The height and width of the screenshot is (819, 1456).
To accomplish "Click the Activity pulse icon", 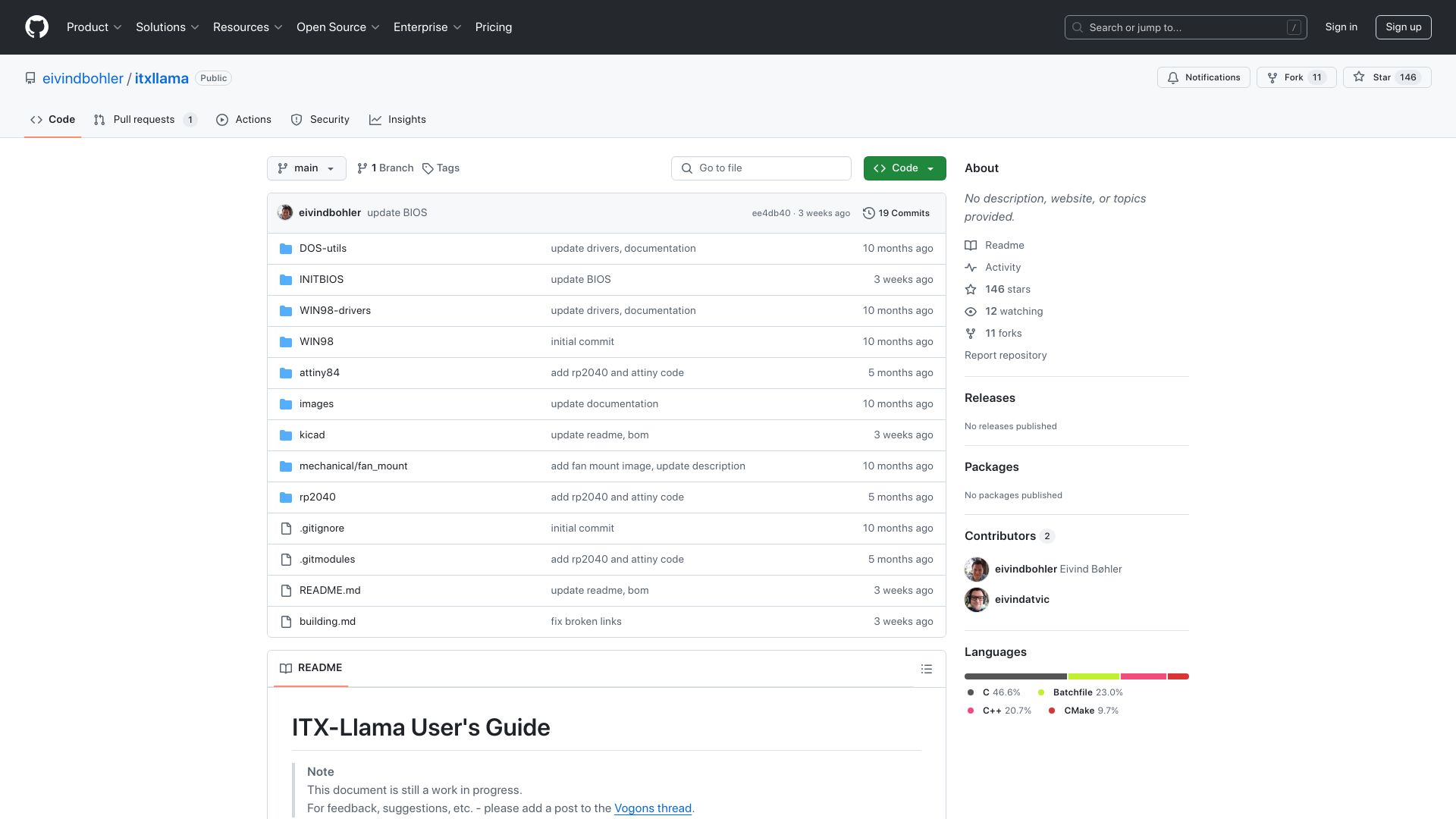I will point(971,268).
